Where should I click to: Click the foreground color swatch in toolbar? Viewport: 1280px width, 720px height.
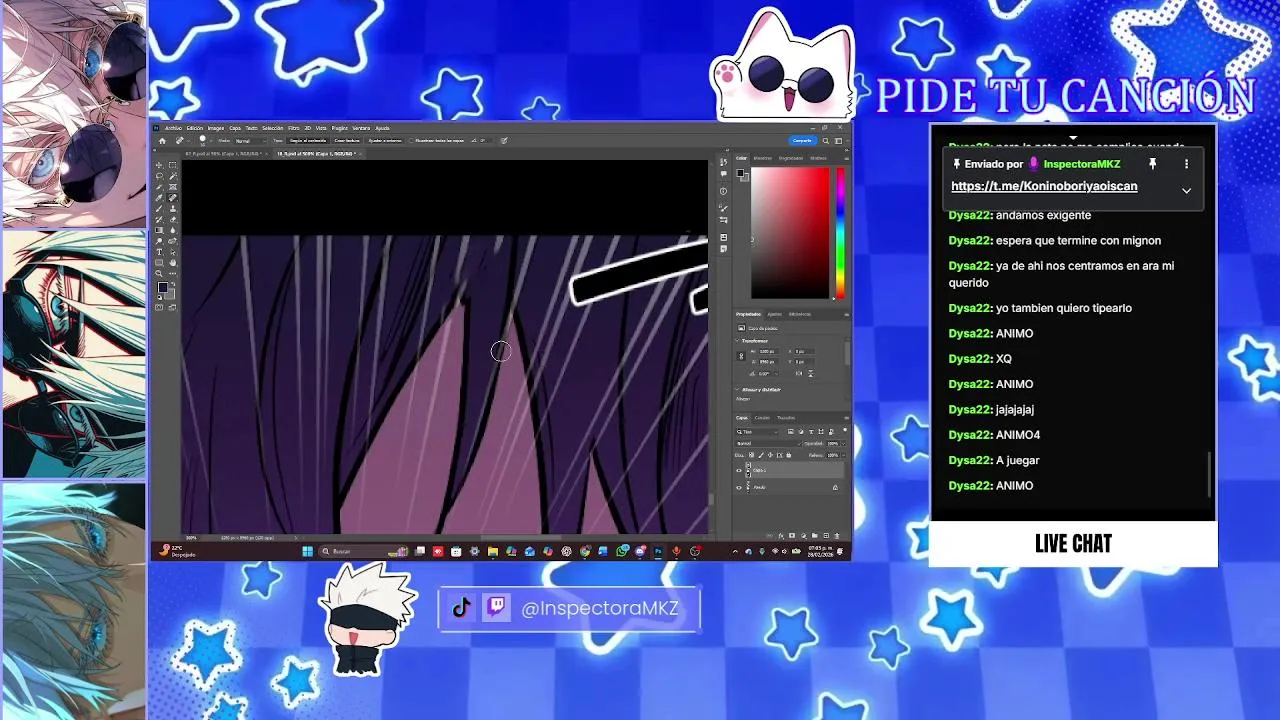coord(162,287)
